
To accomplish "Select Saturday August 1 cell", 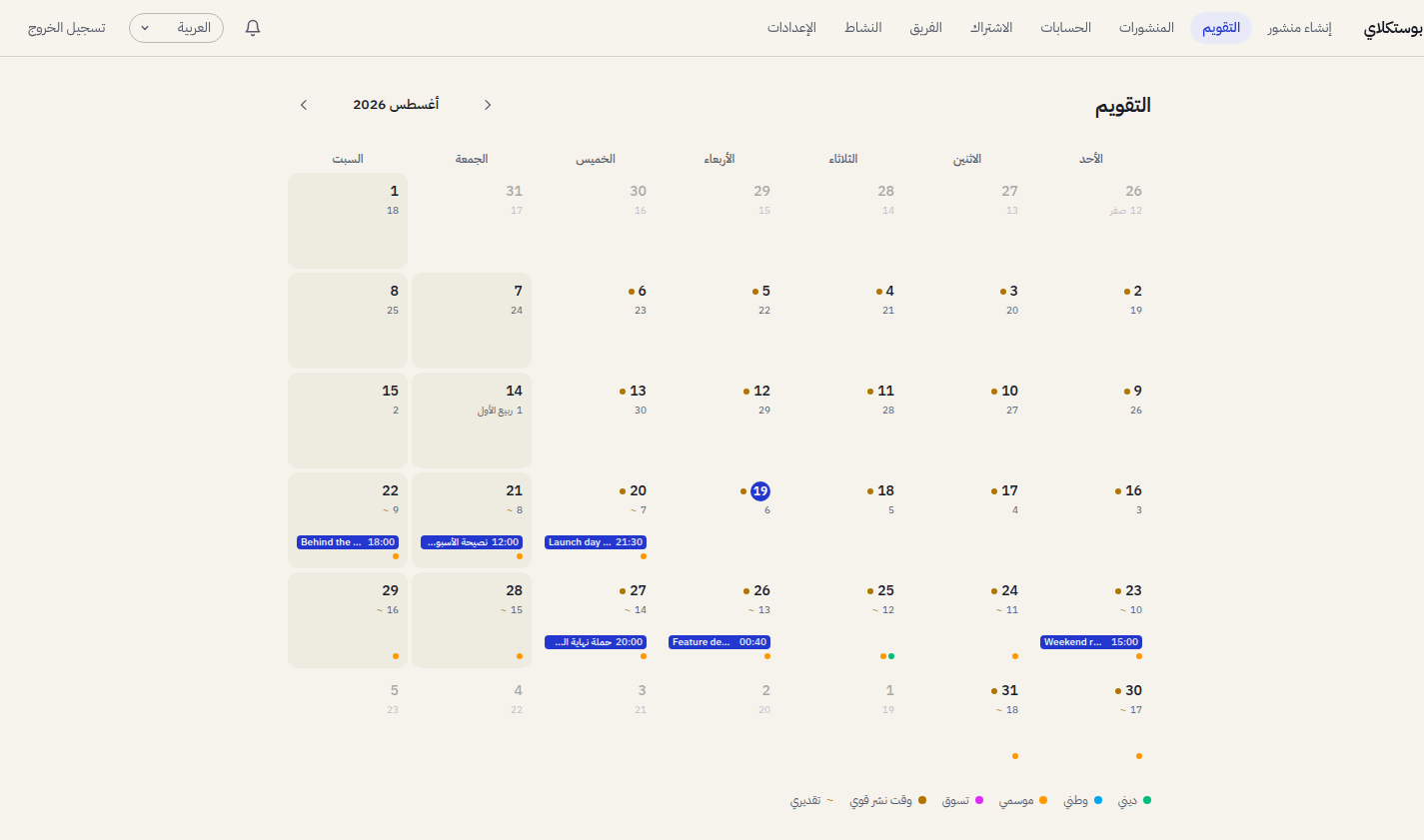I will (x=348, y=221).
